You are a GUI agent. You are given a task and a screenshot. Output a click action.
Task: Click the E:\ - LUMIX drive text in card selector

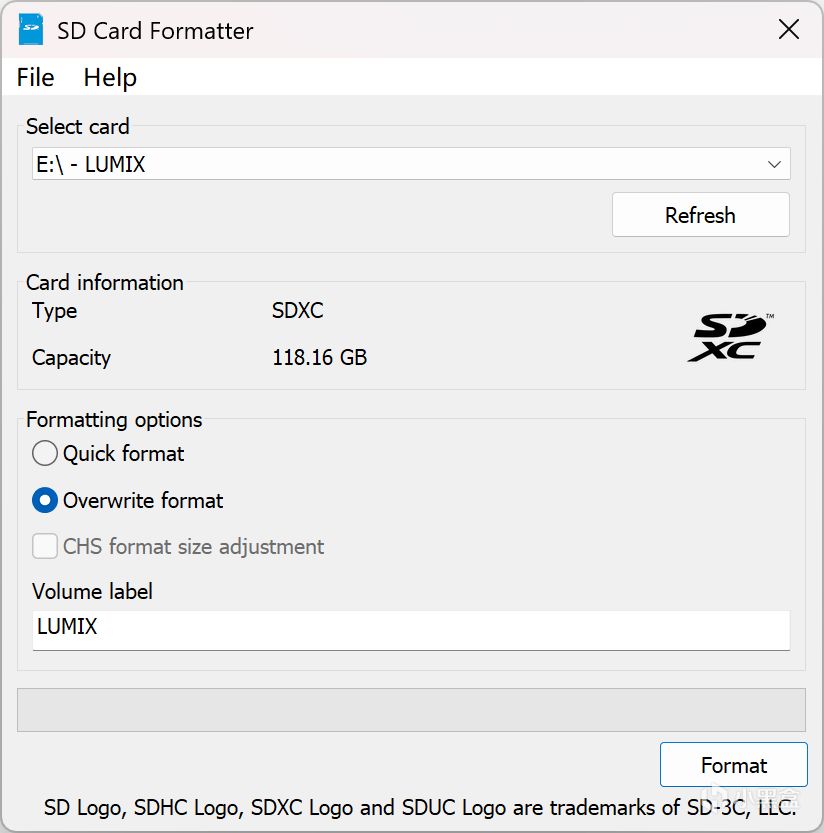tap(91, 164)
